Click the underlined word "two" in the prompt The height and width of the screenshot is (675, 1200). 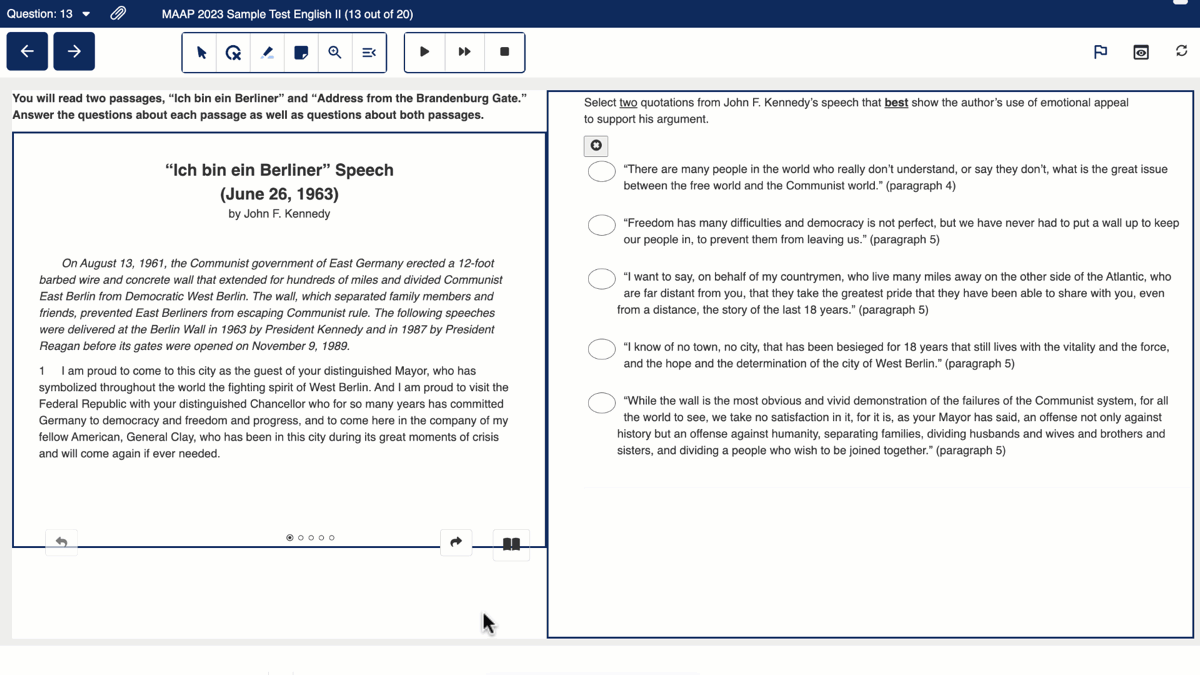click(x=628, y=102)
